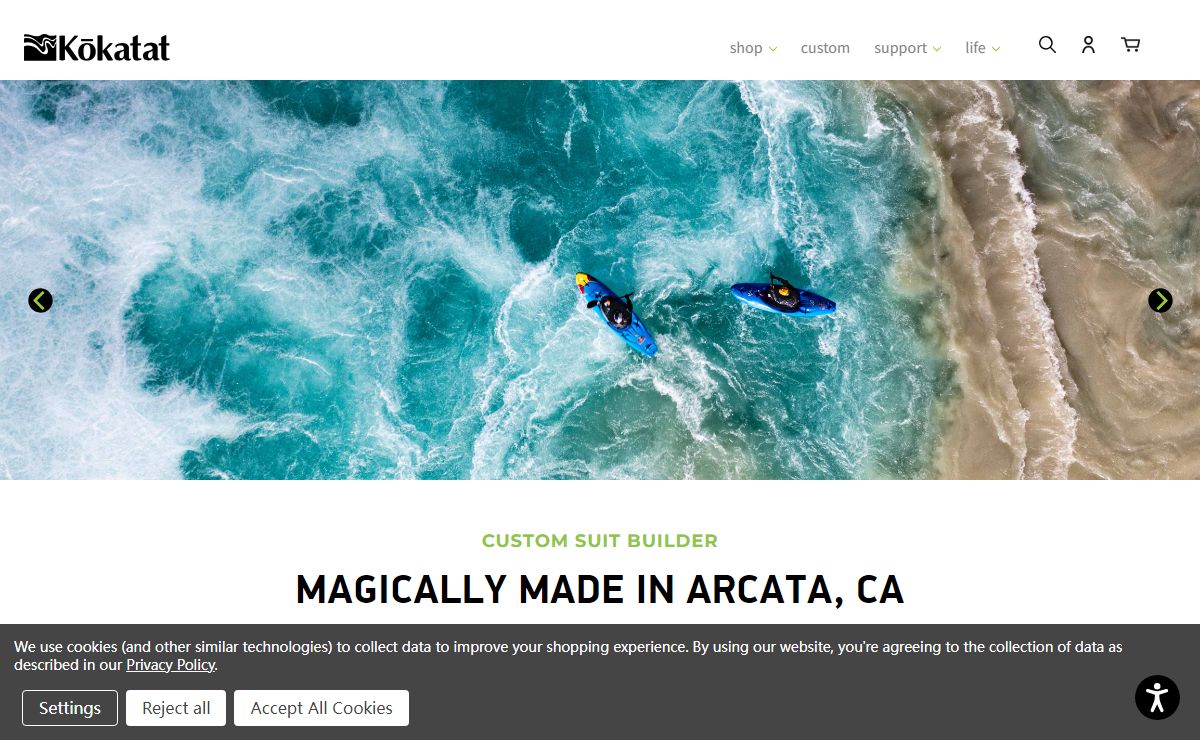
Task: Click the life chevron arrow
Action: pos(996,49)
